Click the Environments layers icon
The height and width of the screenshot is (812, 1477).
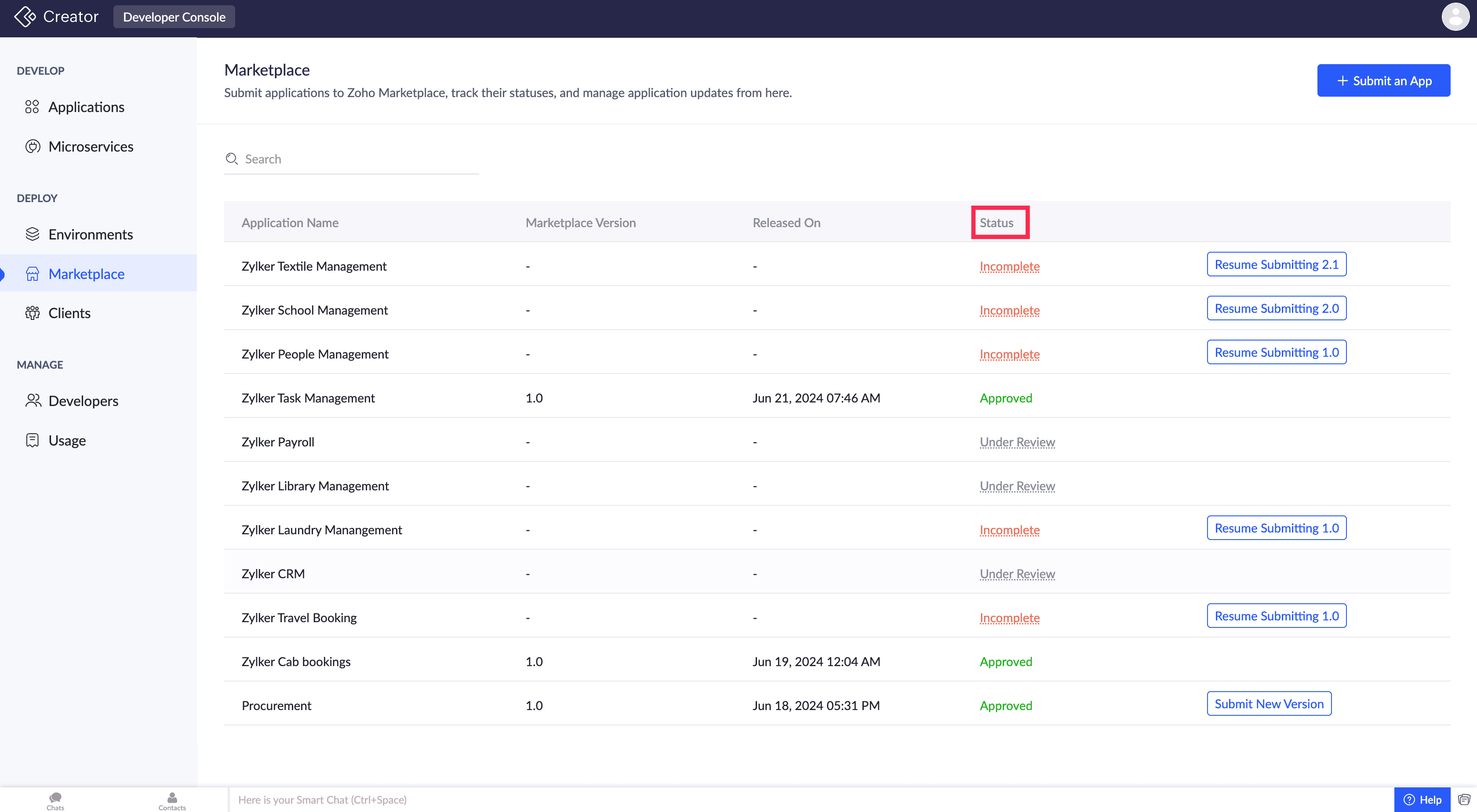[x=32, y=234]
